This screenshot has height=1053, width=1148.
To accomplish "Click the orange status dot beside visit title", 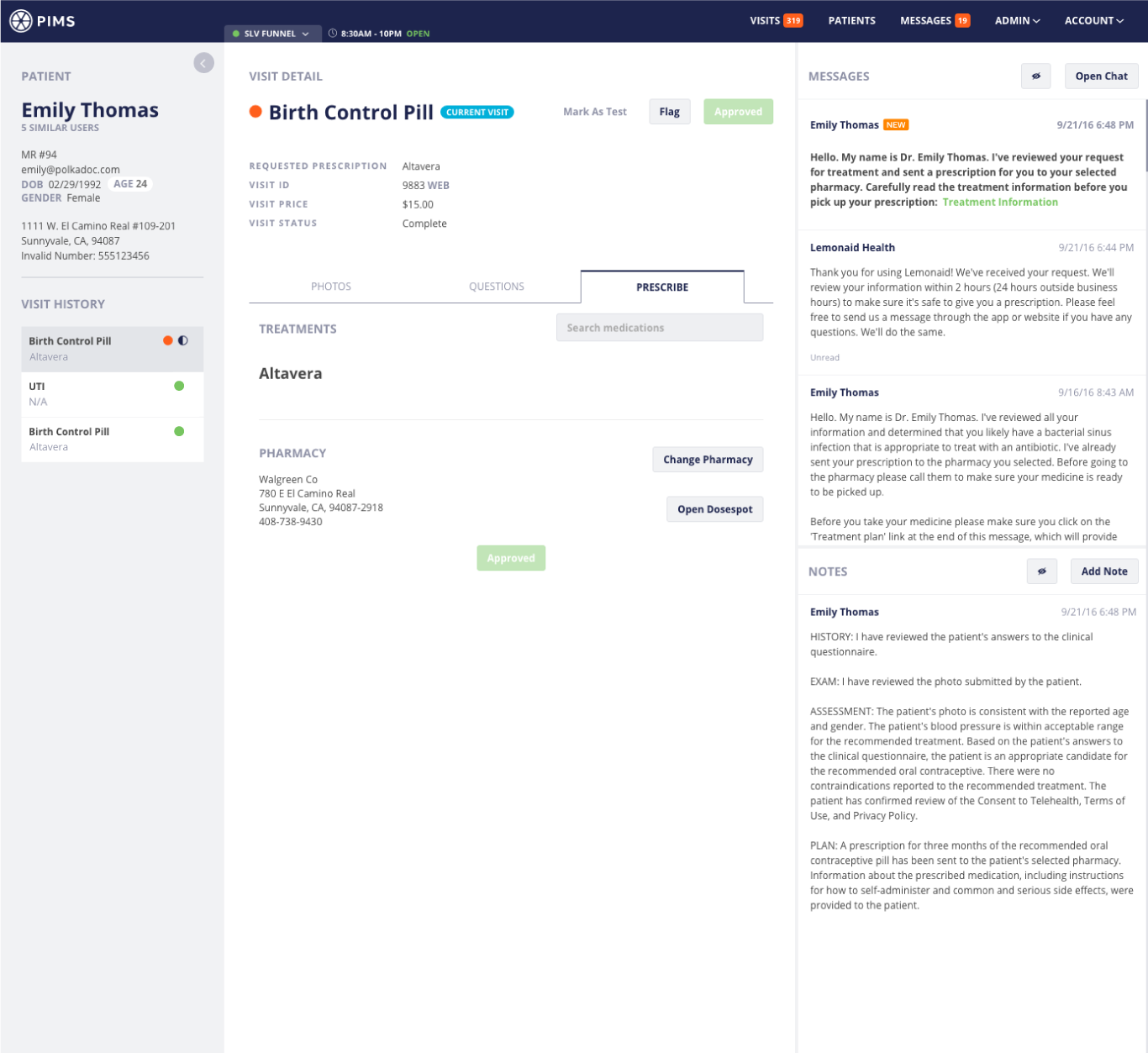I will [255, 112].
